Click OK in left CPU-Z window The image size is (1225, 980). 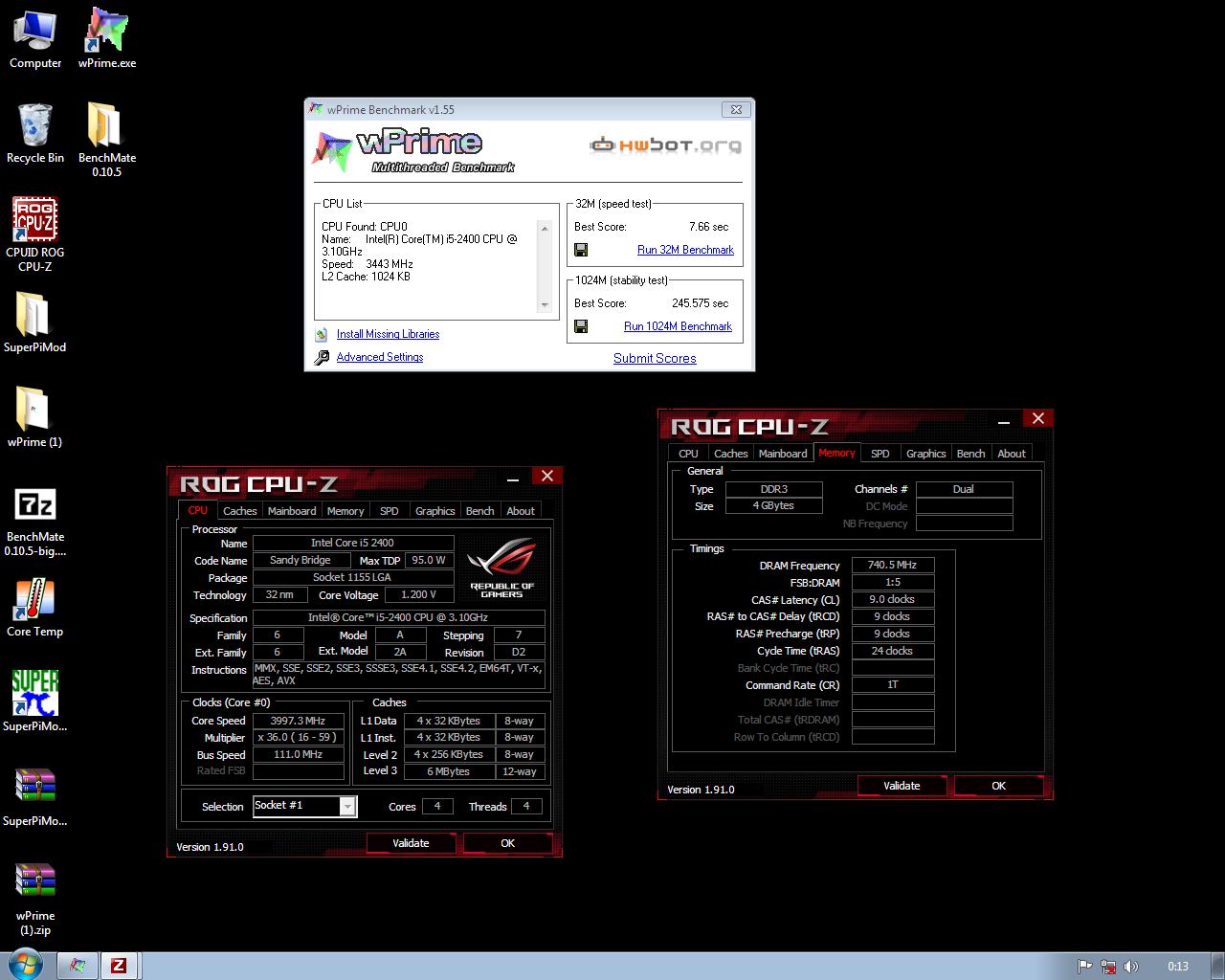[x=508, y=843]
